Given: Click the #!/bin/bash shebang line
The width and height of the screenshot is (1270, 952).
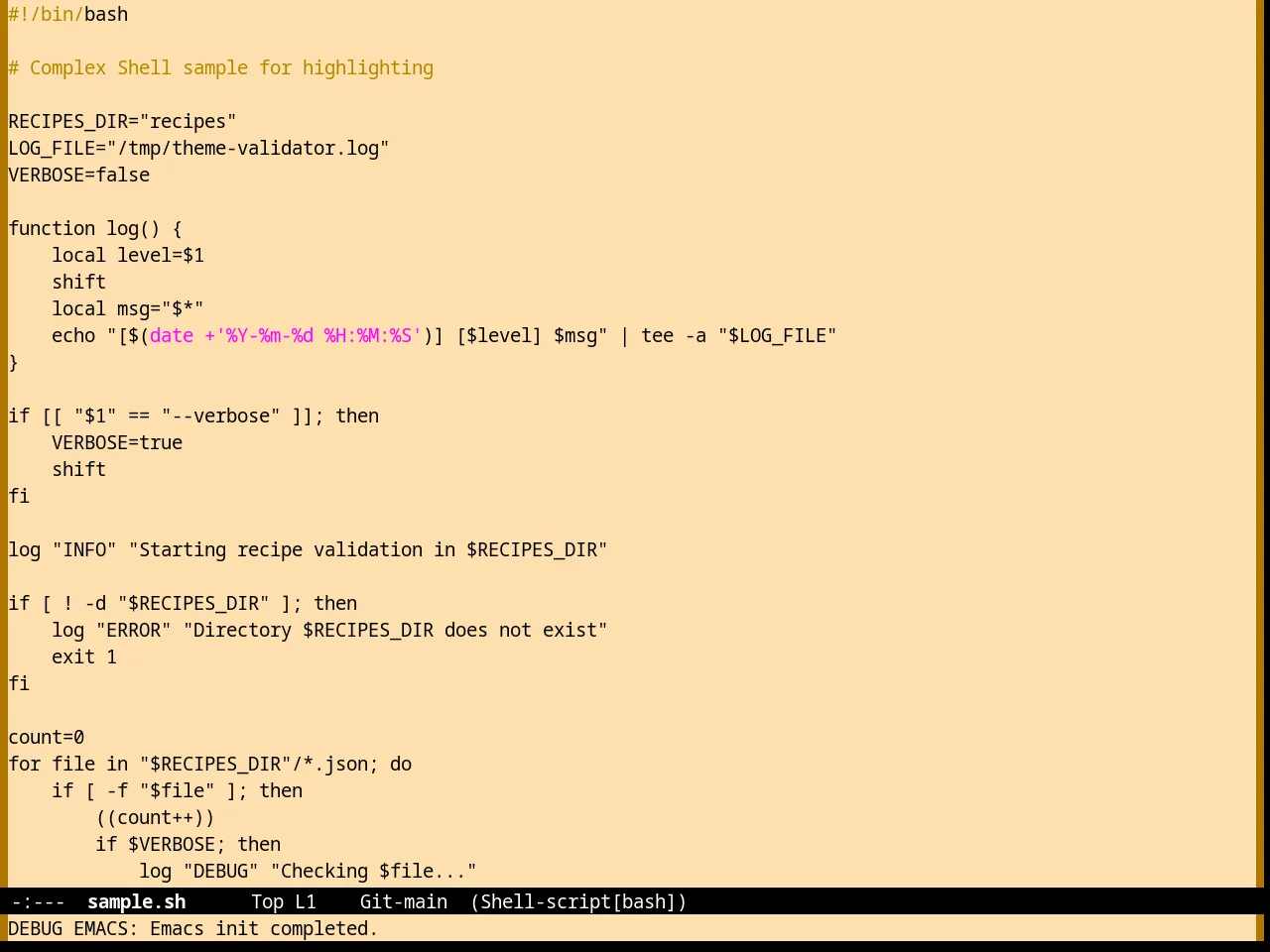Looking at the screenshot, I should tap(68, 14).
